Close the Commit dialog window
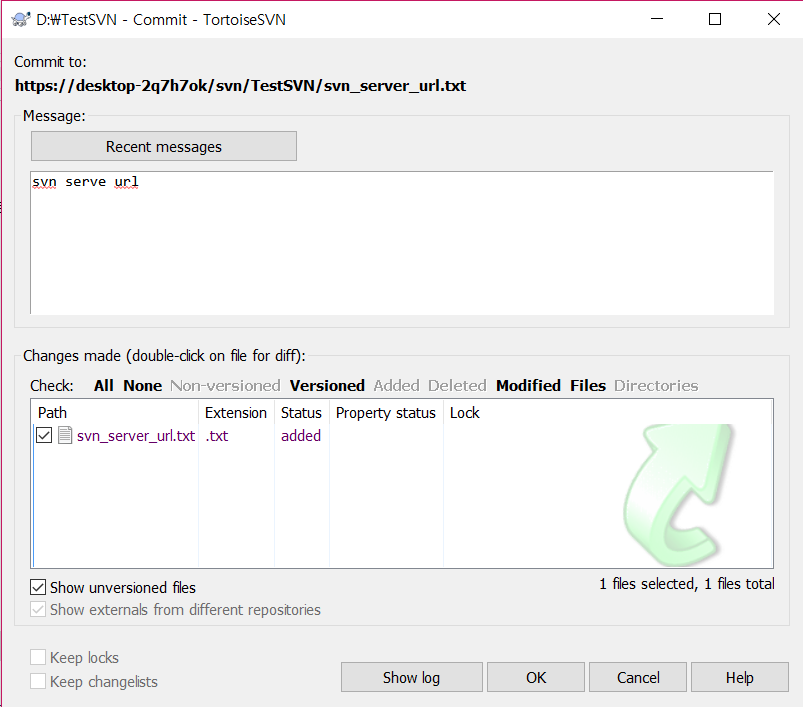Viewport: 803px width, 707px height. tap(774, 19)
